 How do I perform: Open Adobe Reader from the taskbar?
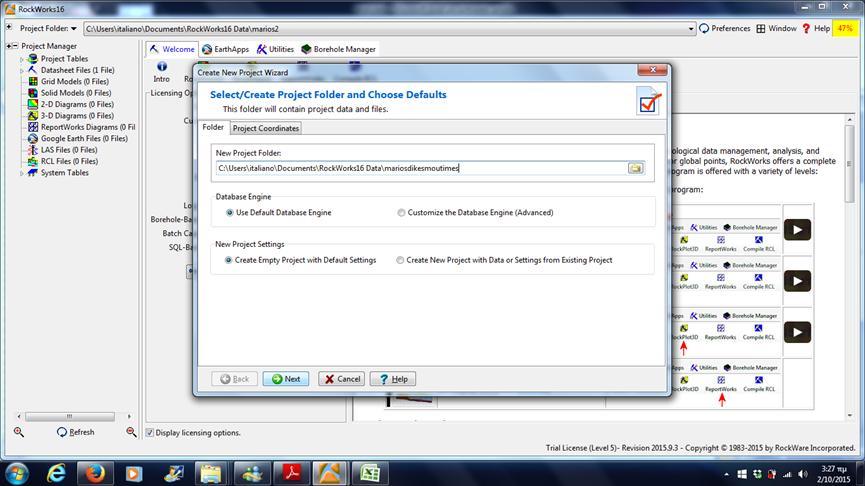click(292, 473)
